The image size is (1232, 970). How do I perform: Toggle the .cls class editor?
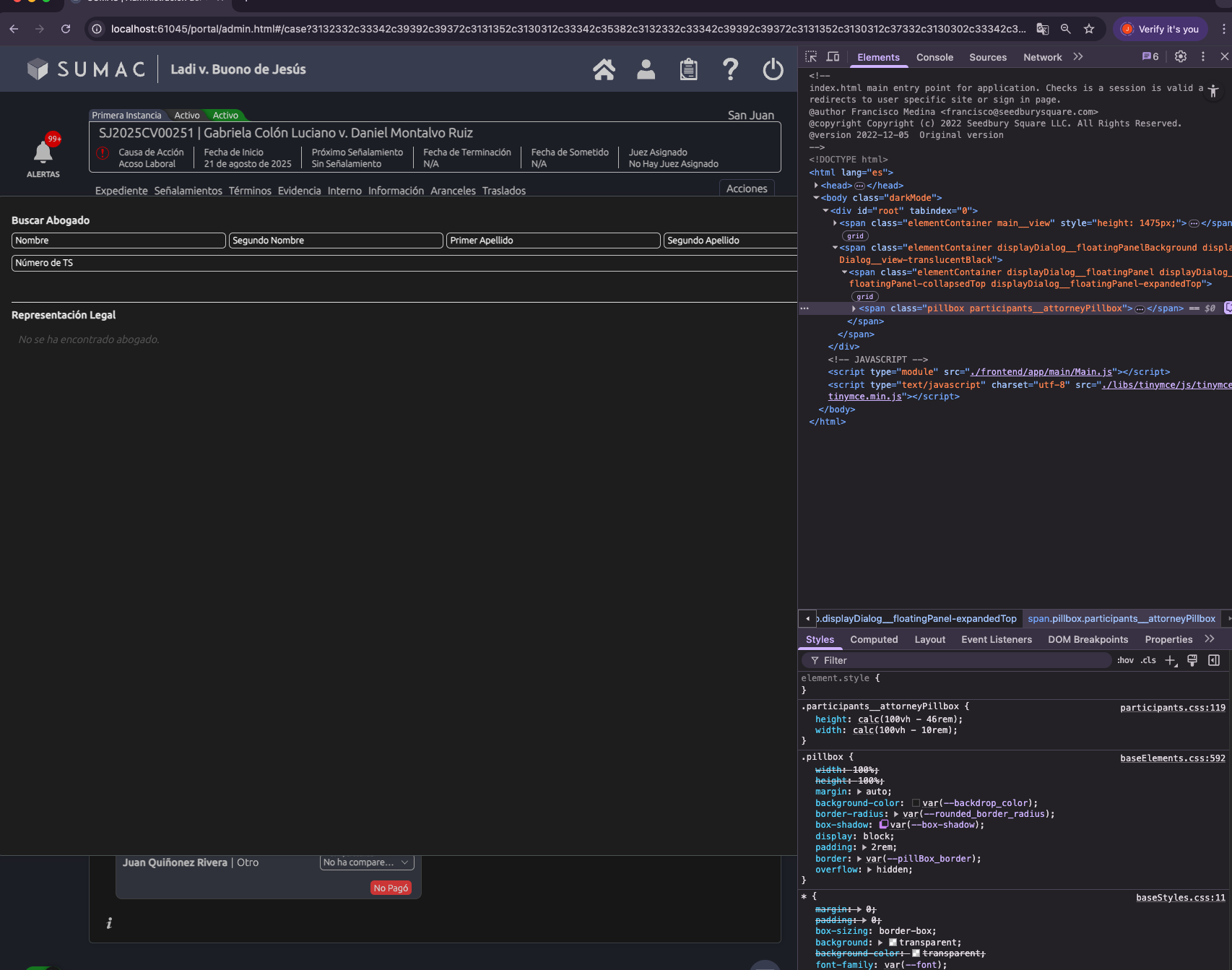point(1148,660)
